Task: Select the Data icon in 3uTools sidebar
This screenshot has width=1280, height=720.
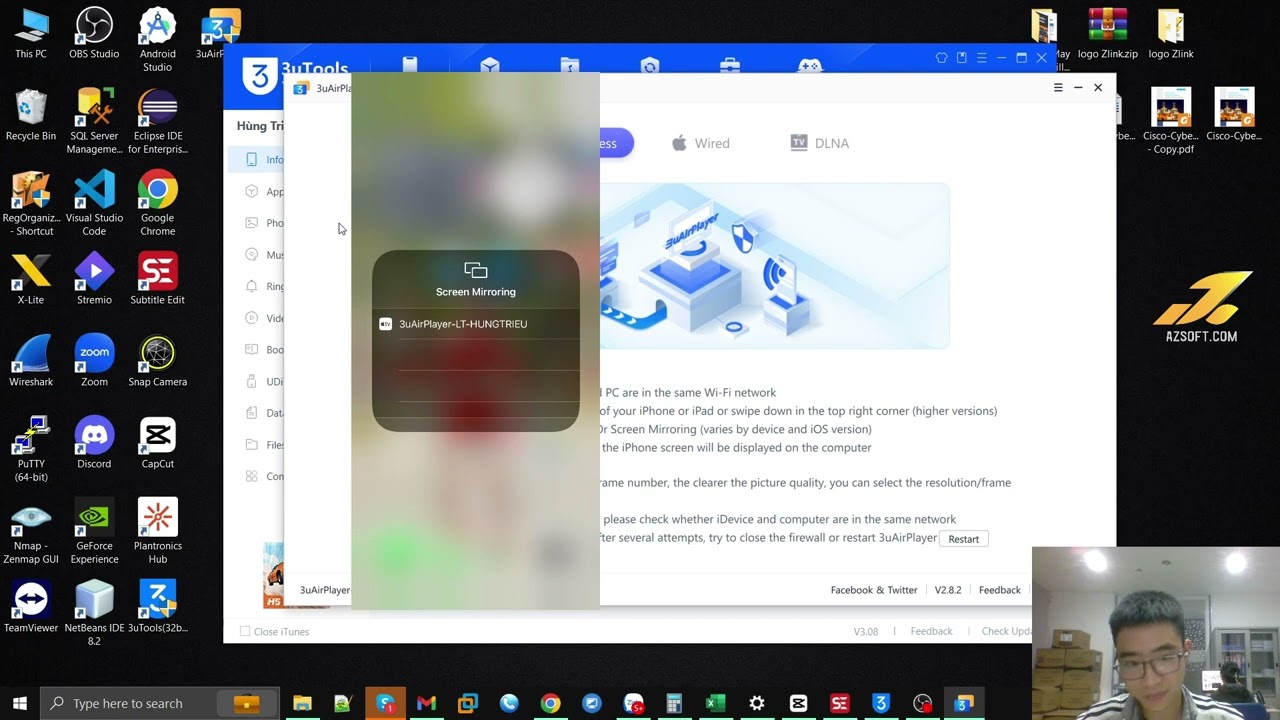Action: (251, 413)
